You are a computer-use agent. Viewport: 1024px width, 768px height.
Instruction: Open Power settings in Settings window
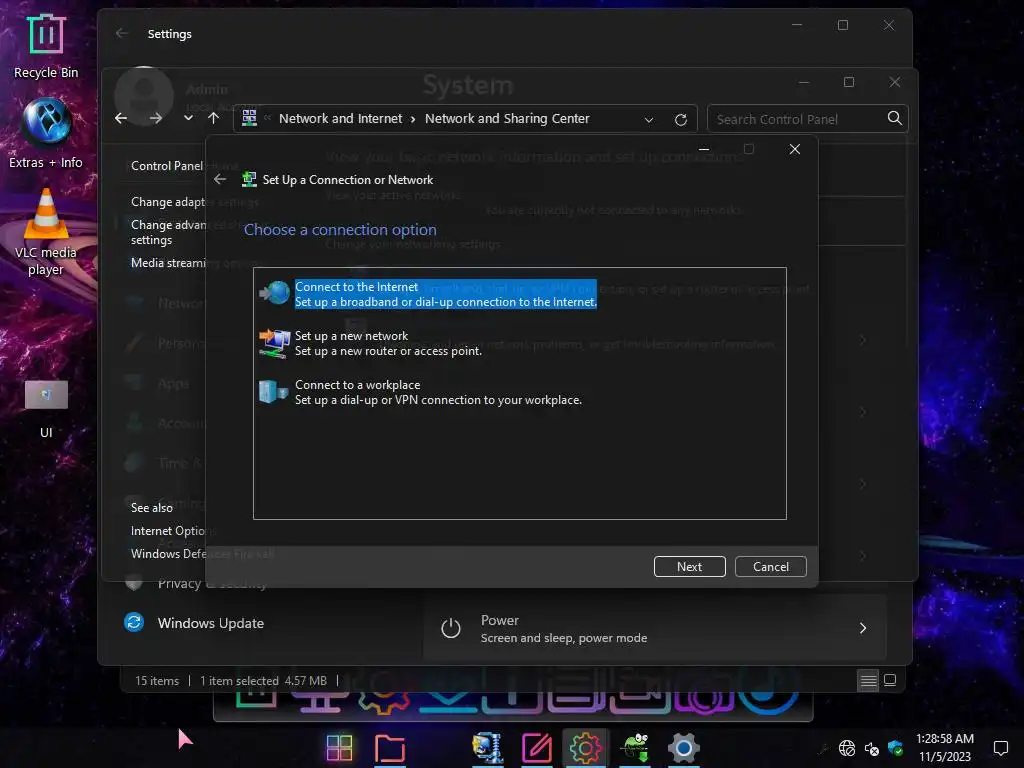[654, 628]
